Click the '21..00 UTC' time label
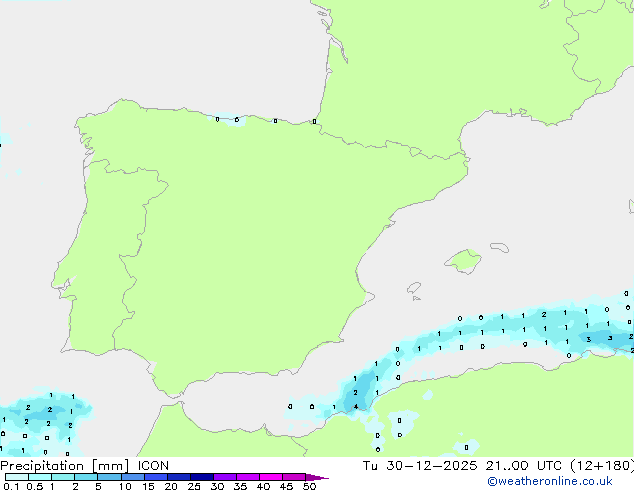The width and height of the screenshot is (634, 490). 523,466
